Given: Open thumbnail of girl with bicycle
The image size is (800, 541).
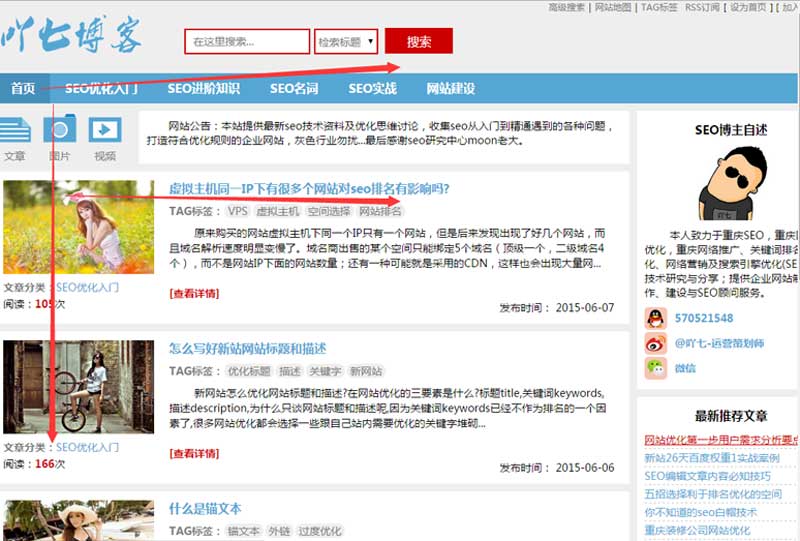Looking at the screenshot, I should pos(78,387).
